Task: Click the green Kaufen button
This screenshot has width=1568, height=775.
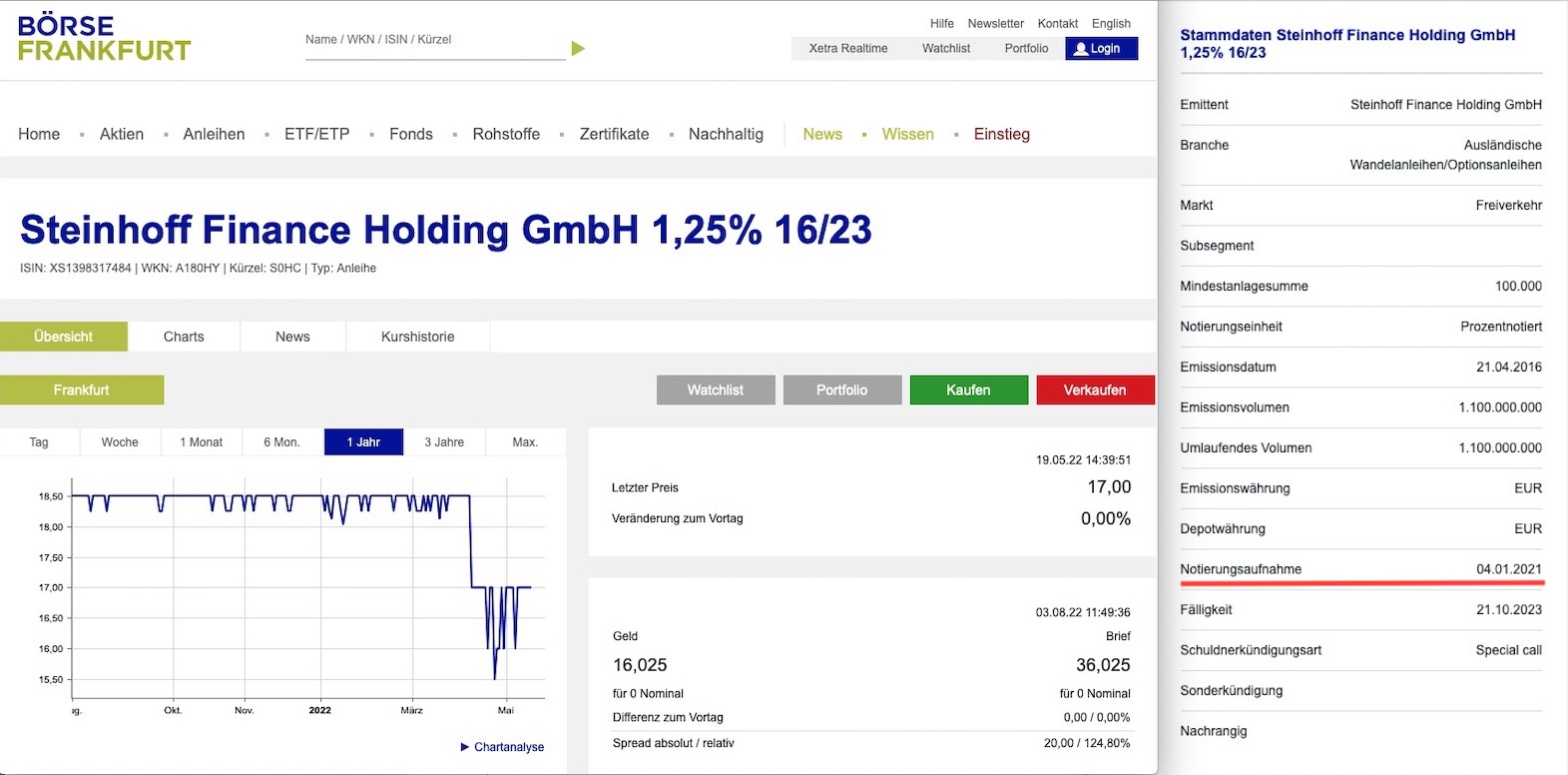Action: click(x=969, y=389)
